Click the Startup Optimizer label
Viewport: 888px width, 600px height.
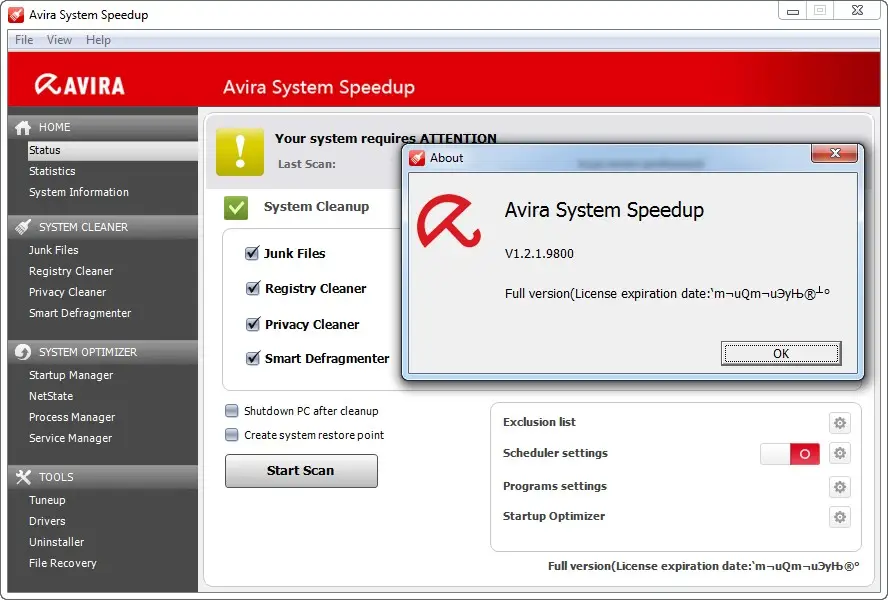coord(554,516)
